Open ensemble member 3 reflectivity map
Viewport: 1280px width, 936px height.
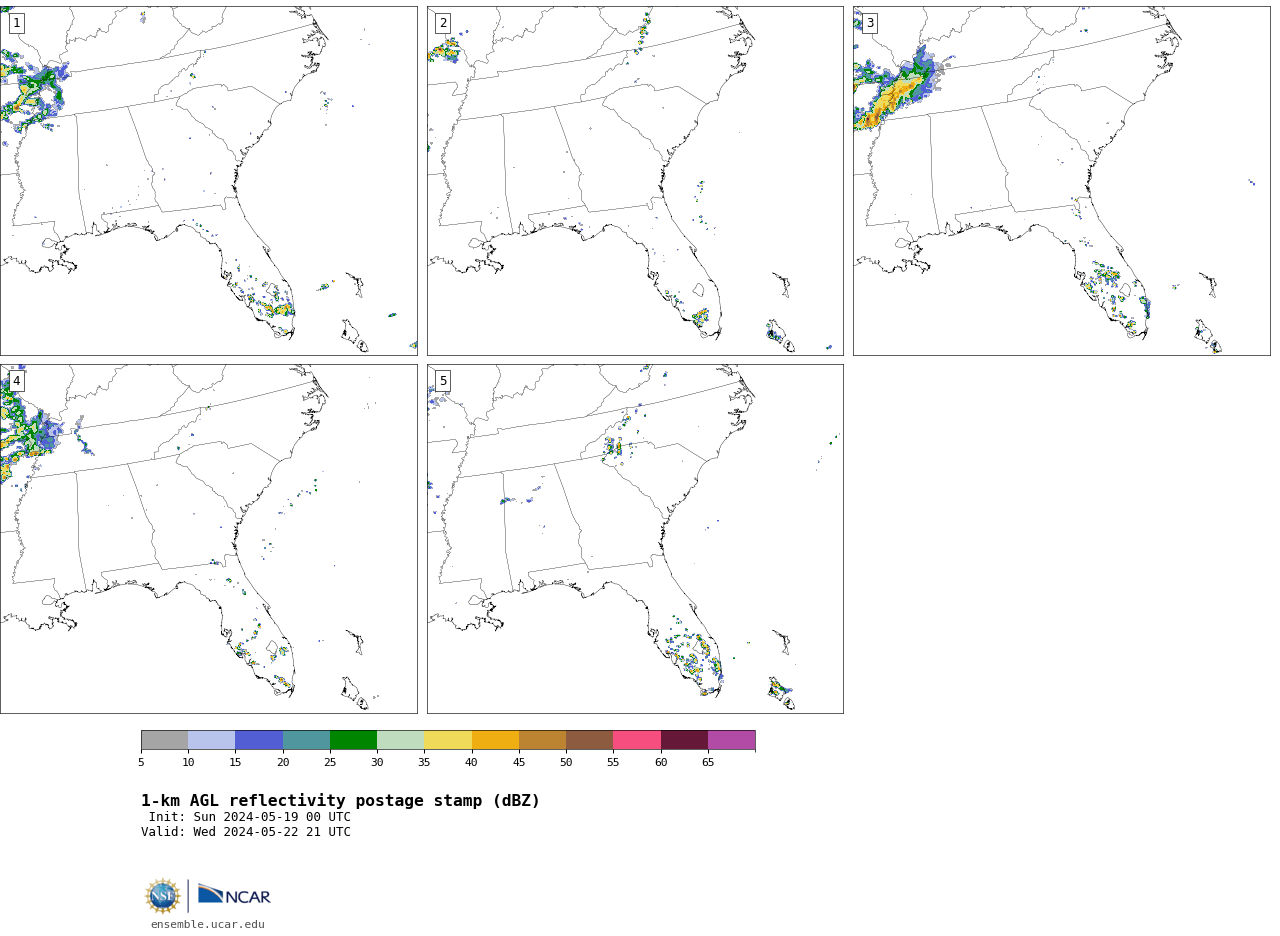[1062, 180]
